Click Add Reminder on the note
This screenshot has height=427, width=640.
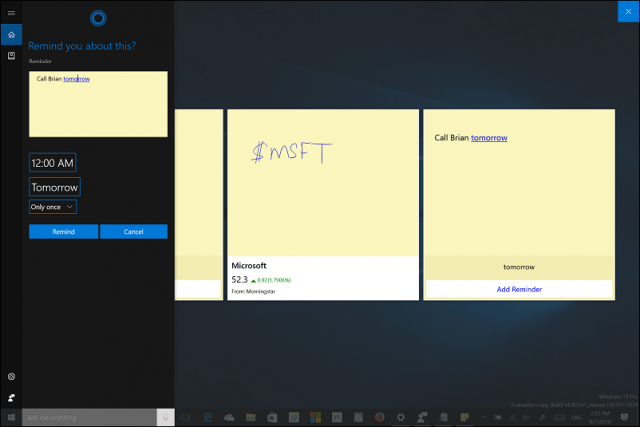[519, 289]
